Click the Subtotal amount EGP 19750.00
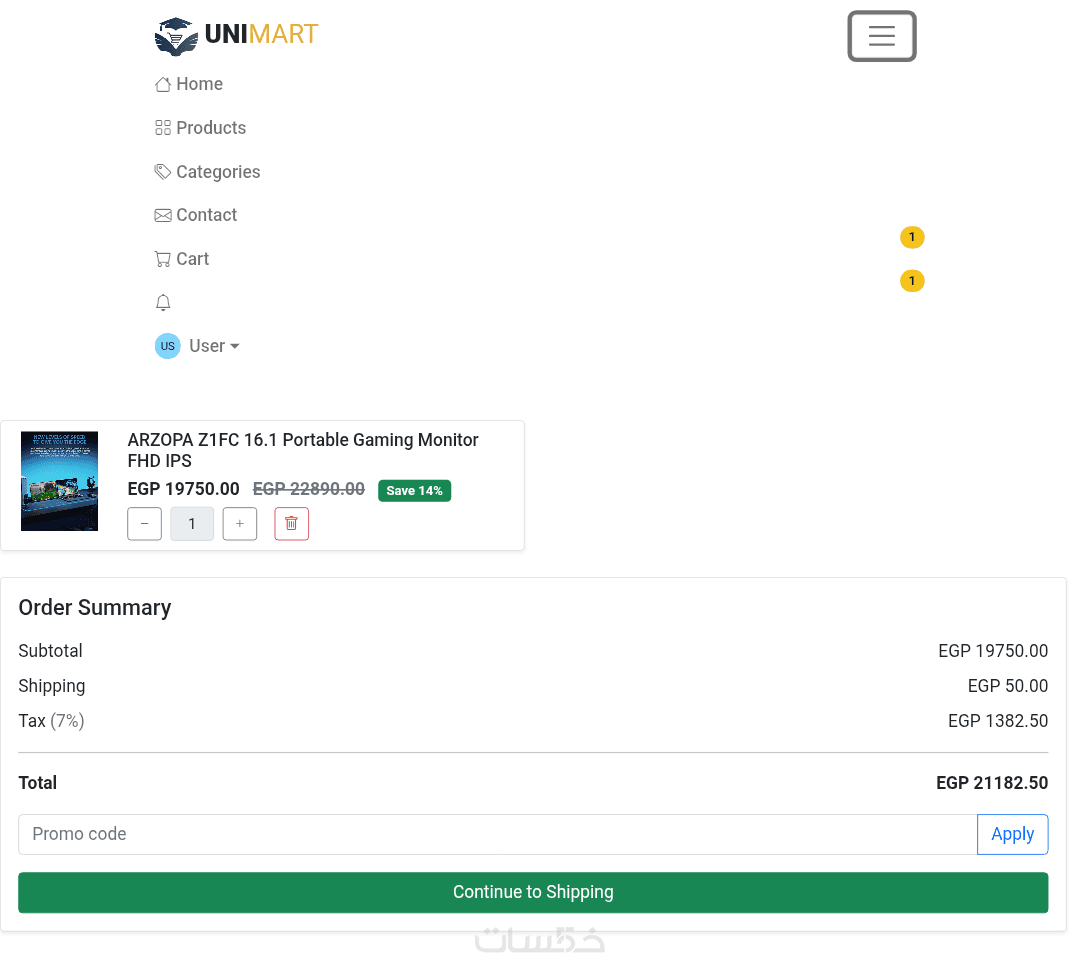 click(x=993, y=651)
